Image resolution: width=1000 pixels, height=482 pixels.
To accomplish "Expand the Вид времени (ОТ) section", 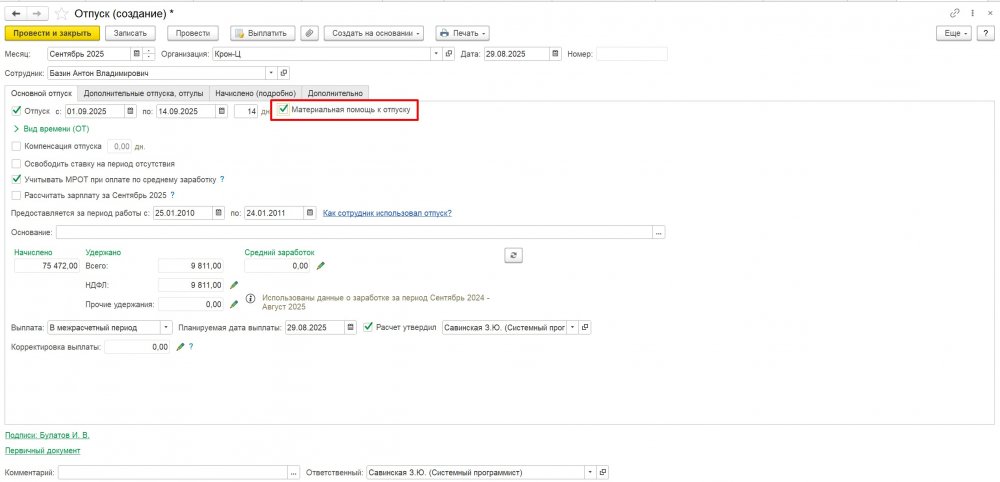I will point(15,129).
